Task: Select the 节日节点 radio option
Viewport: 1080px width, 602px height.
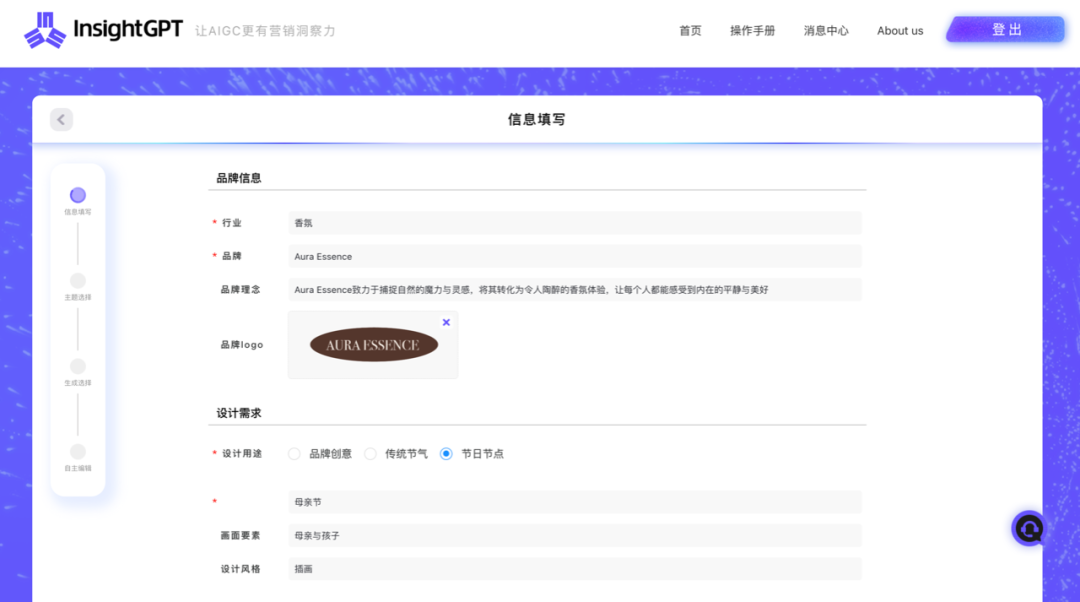Action: coord(444,453)
